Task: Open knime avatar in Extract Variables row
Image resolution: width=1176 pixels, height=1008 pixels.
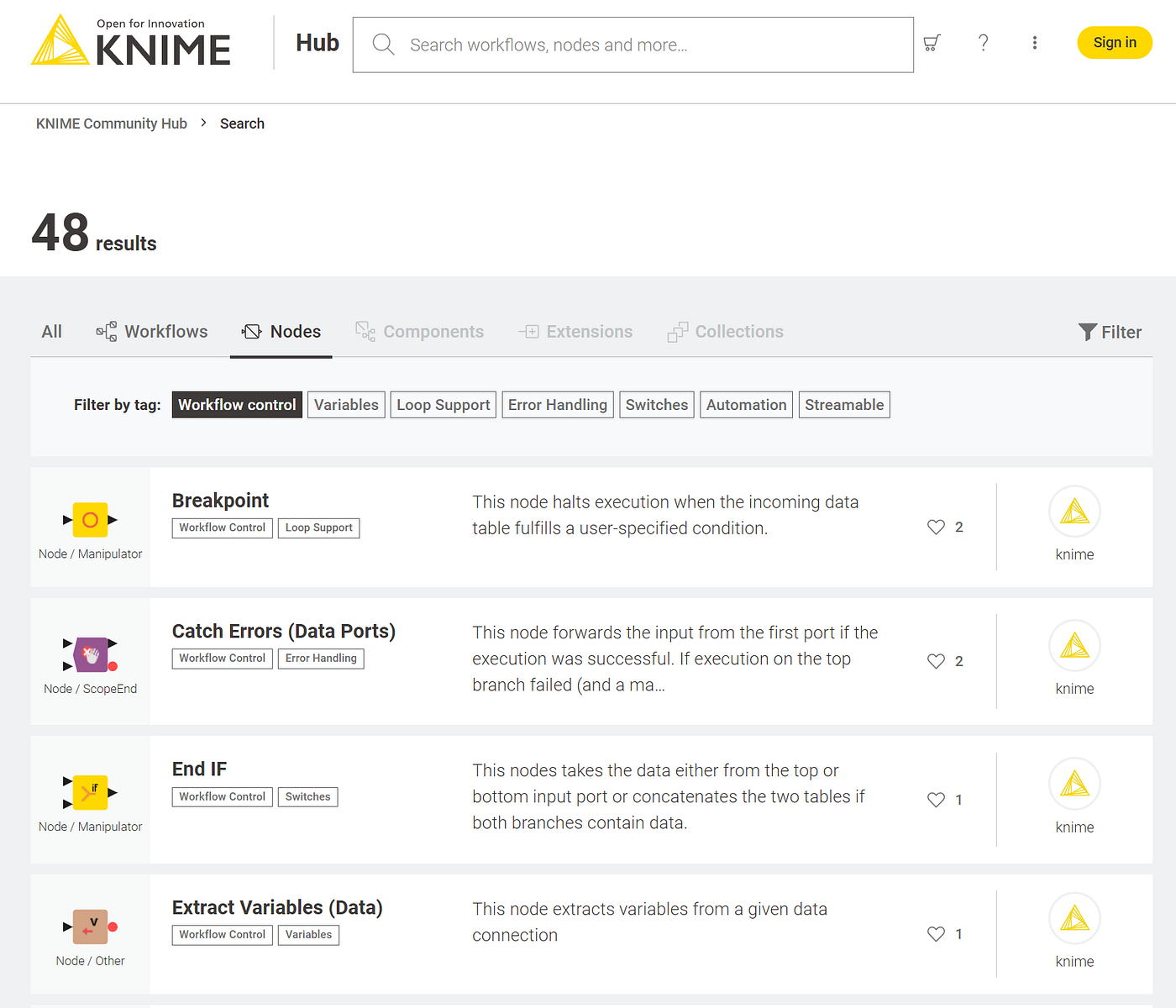Action: [x=1074, y=918]
